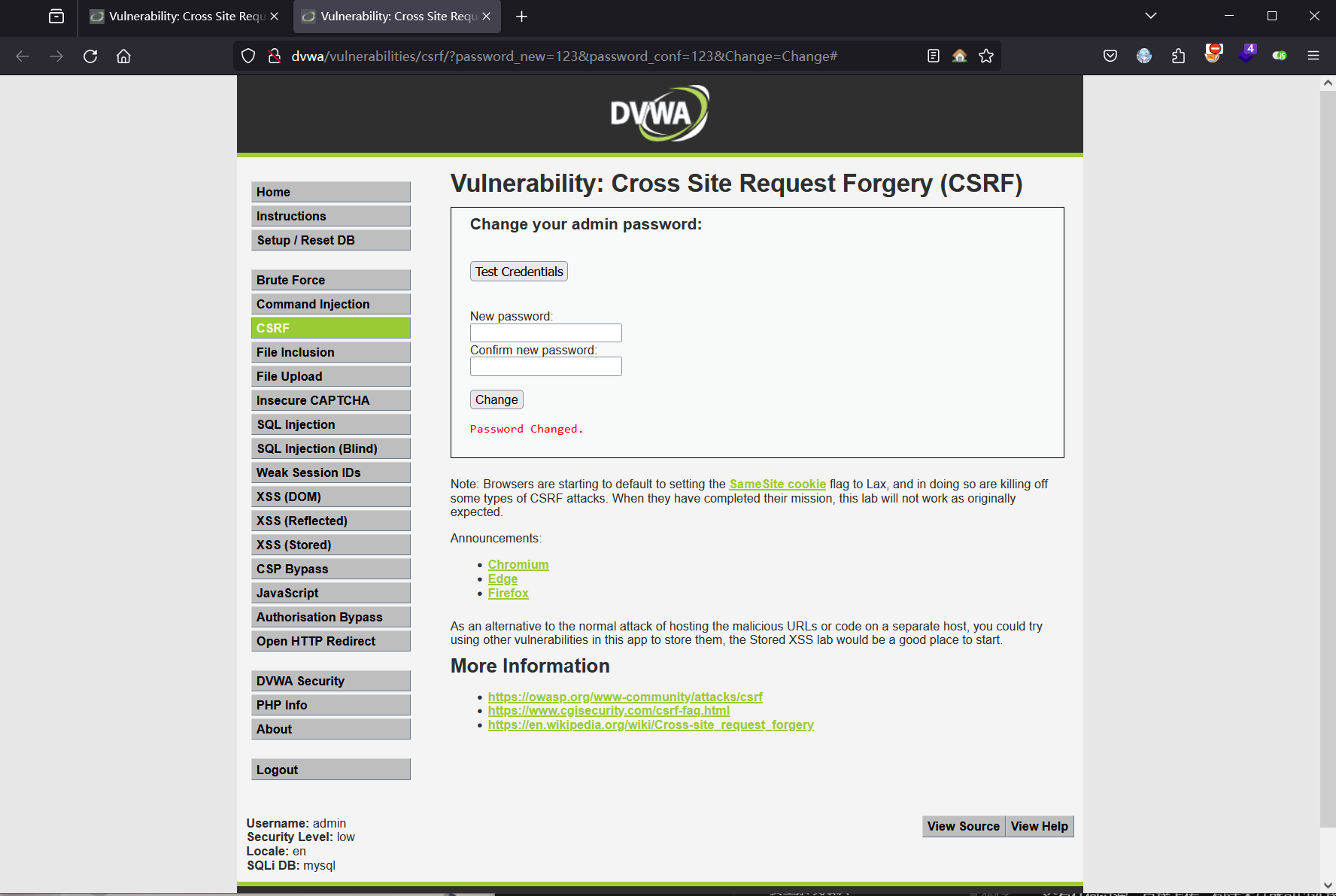The height and width of the screenshot is (896, 1336).
Task: Focus the Confirm new password field
Action: (x=546, y=366)
